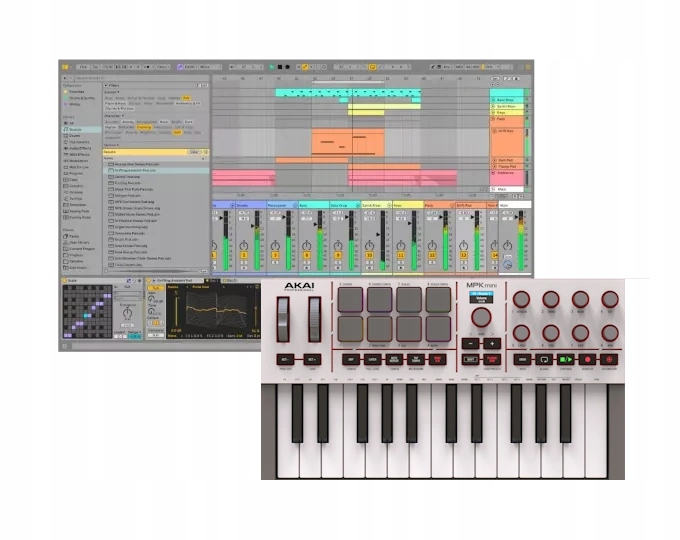Toggle the track 2 activator in the mixer
This screenshot has width=680, height=540.
[244, 255]
